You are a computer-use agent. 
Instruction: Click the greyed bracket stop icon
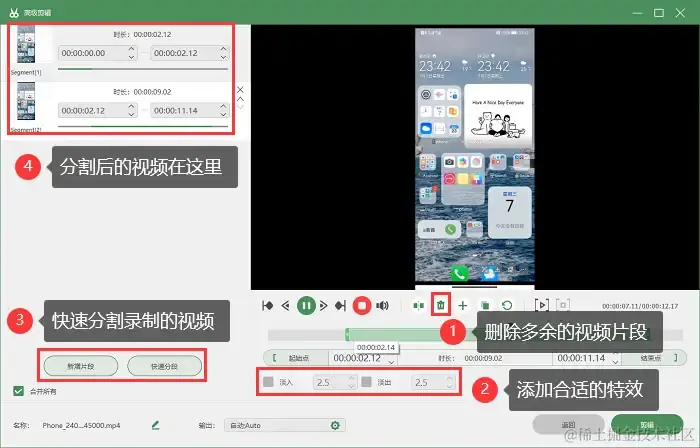pyautogui.click(x=563, y=305)
